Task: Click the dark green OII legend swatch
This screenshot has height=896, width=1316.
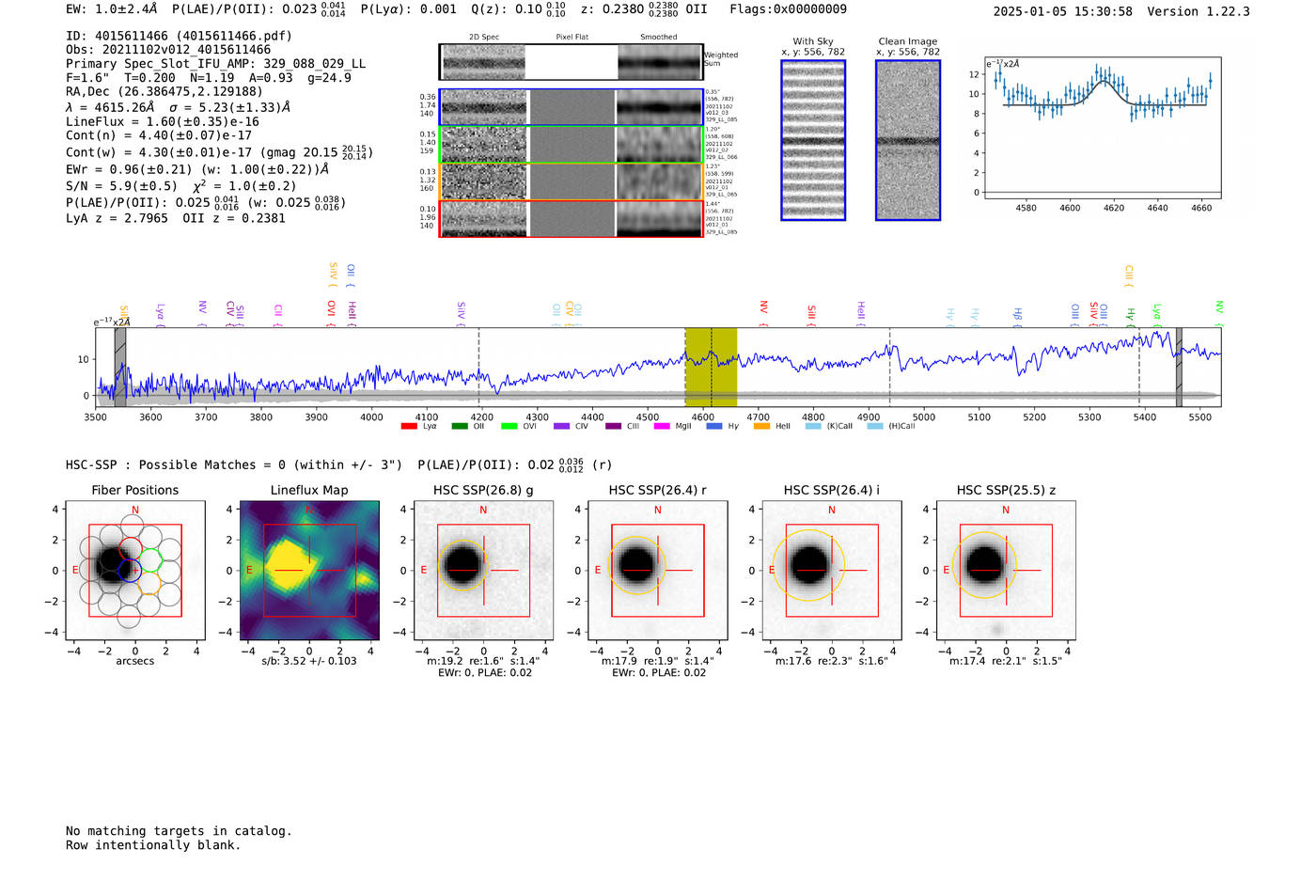Action: [x=460, y=426]
